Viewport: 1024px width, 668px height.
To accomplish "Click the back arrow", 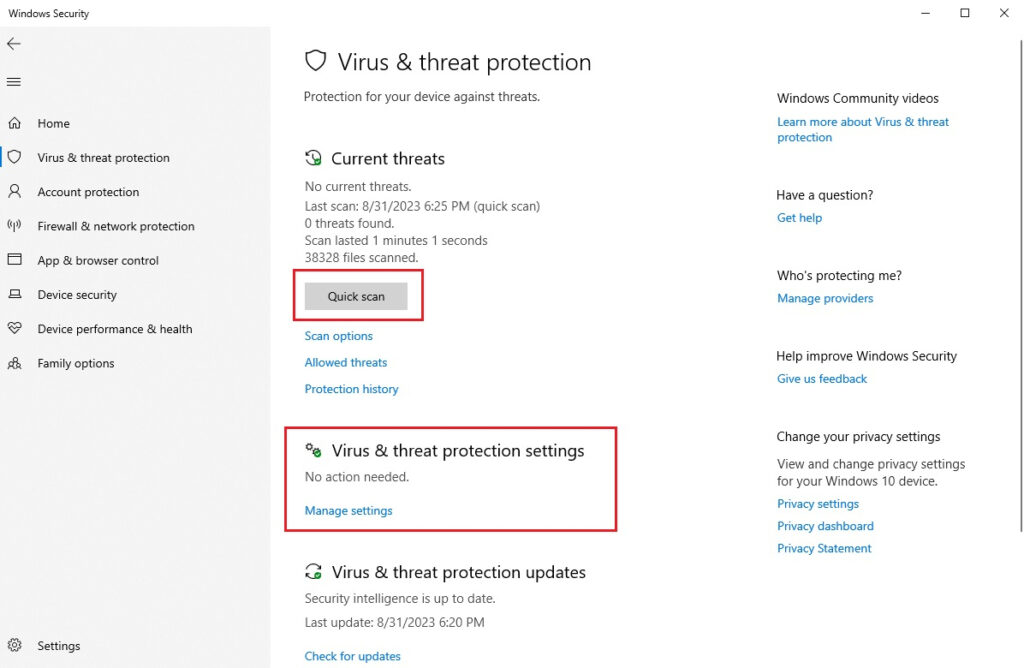I will (14, 44).
